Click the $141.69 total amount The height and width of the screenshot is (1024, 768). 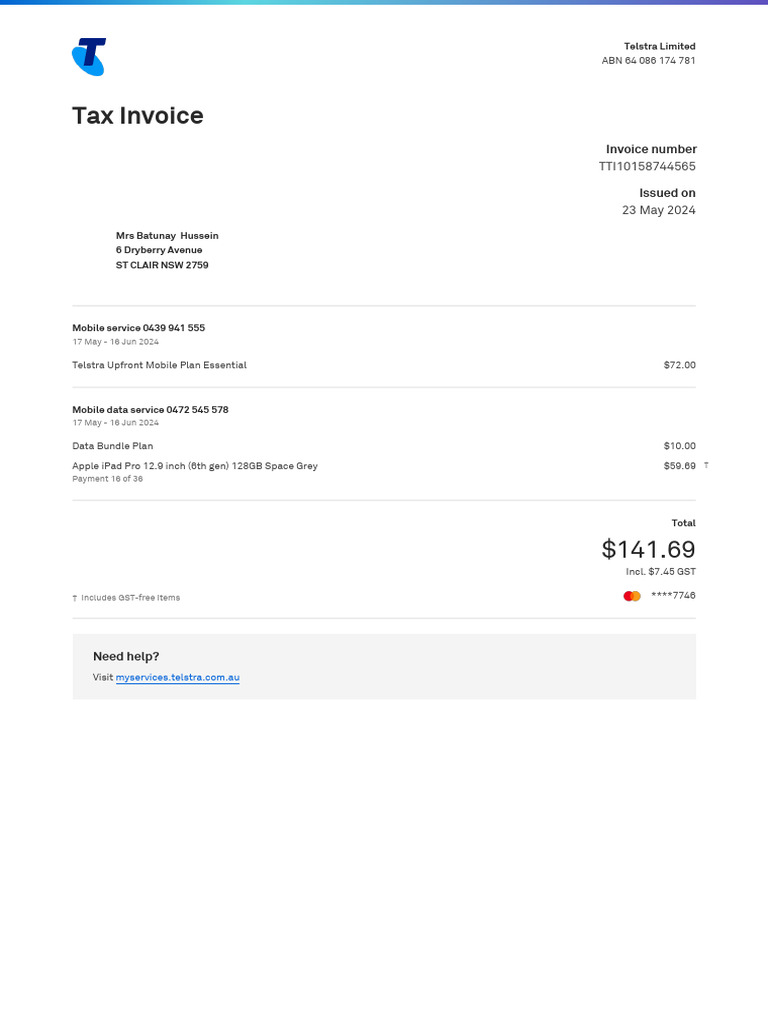click(648, 549)
